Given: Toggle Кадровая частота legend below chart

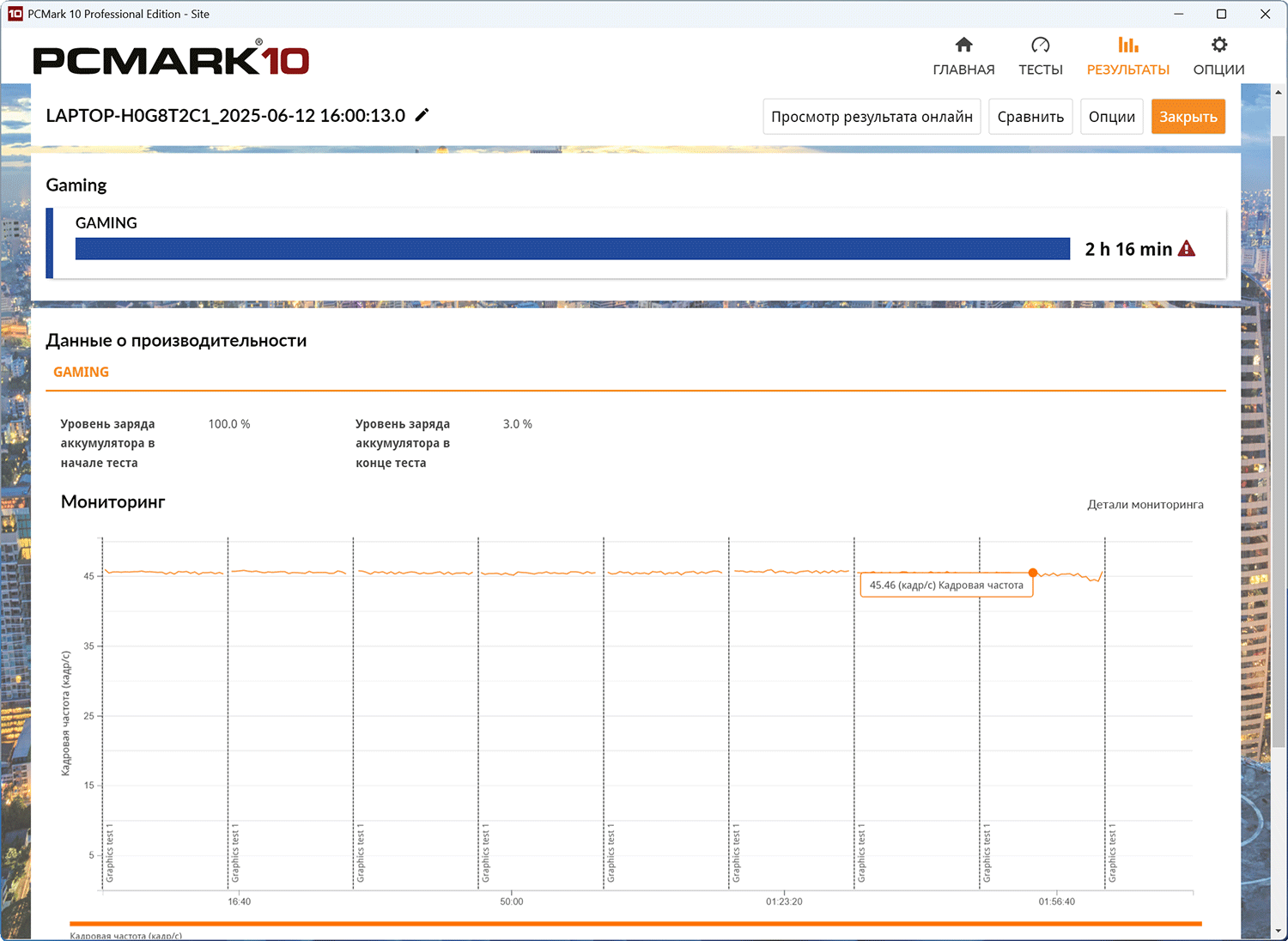Looking at the screenshot, I should (125, 935).
